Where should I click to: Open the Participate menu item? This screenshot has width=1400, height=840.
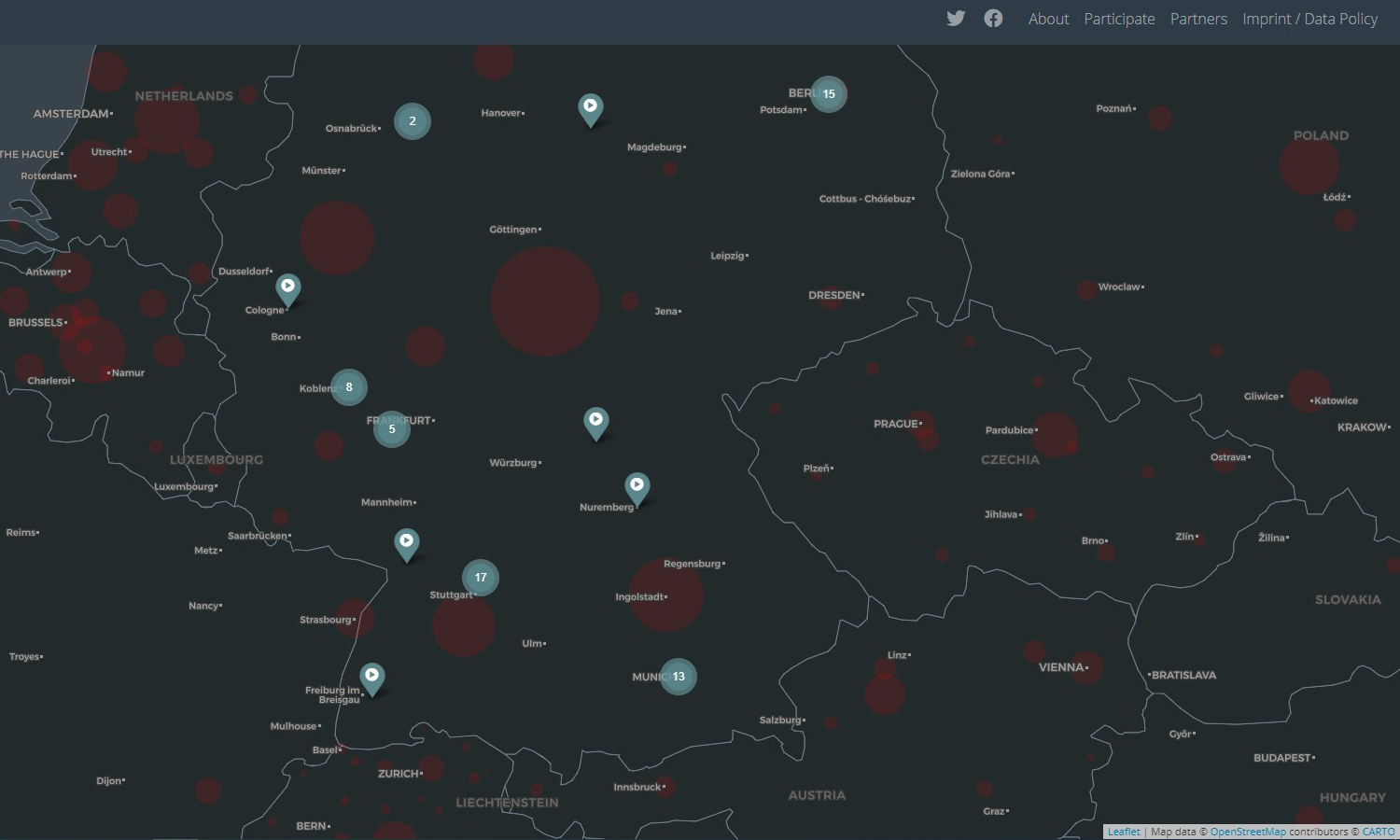[x=1119, y=19]
